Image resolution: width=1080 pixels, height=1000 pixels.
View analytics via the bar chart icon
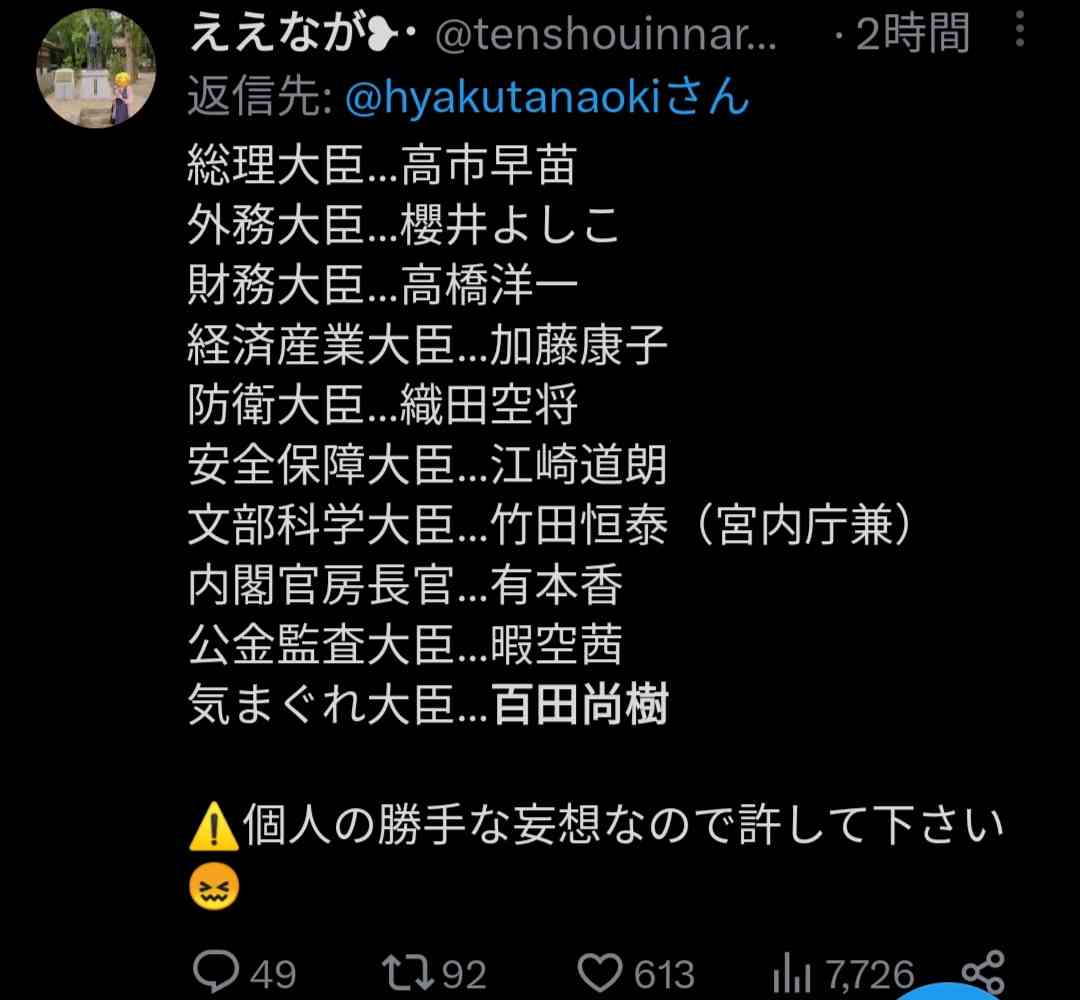(x=791, y=974)
